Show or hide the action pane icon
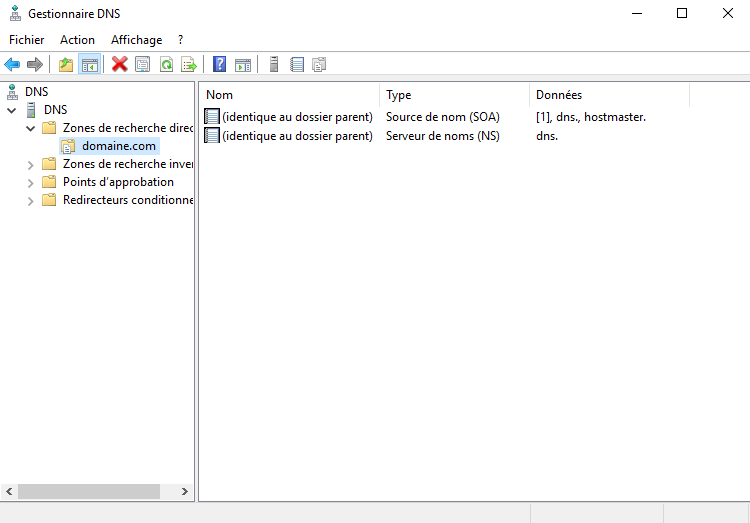Image resolution: width=750 pixels, height=523 pixels. [243, 64]
